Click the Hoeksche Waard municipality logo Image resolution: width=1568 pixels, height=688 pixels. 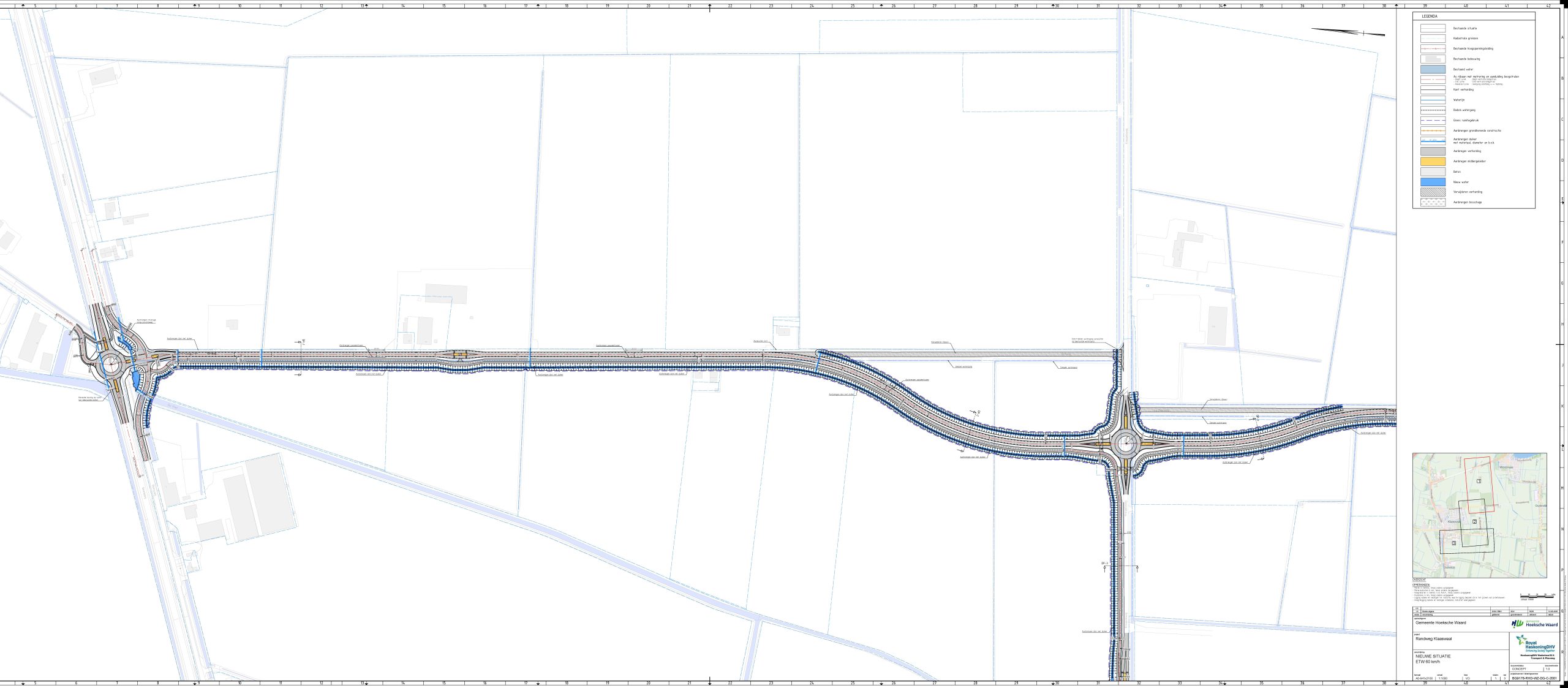[x=1534, y=624]
